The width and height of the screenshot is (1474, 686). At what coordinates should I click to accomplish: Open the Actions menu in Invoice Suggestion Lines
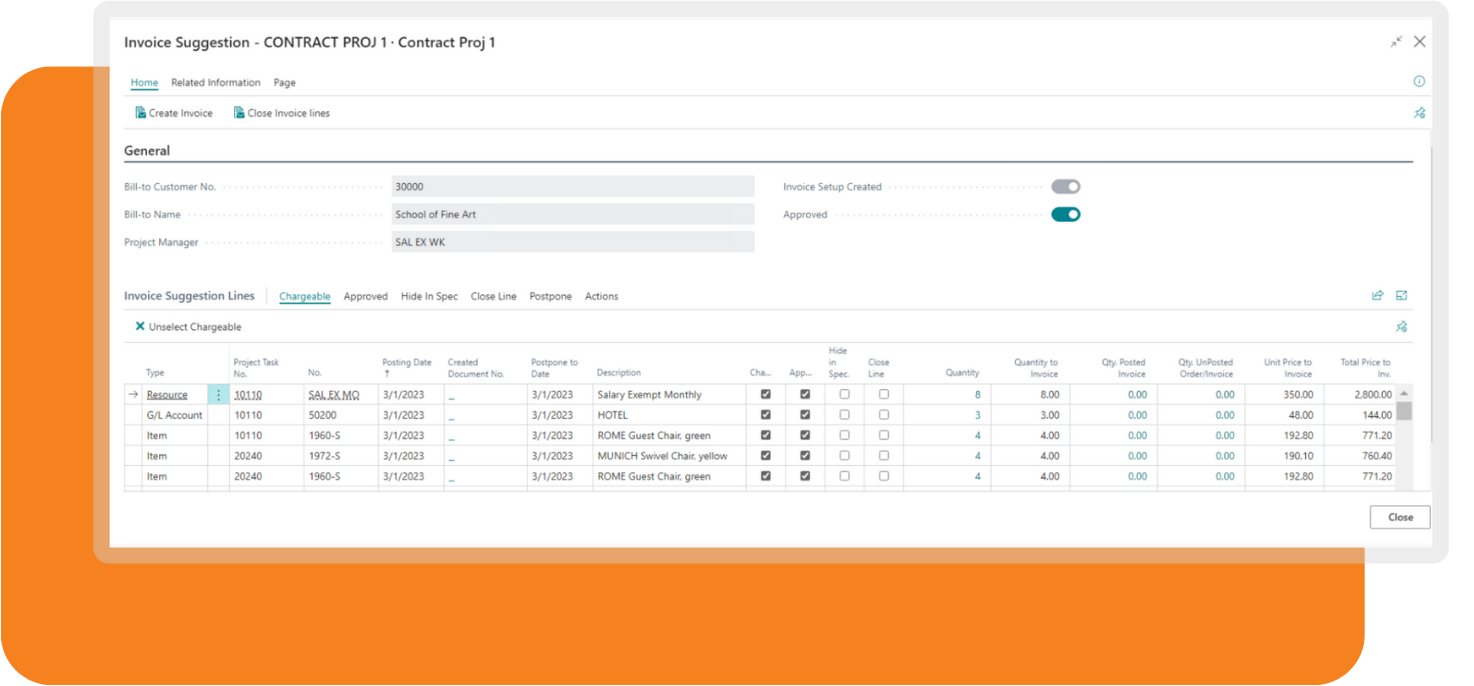click(x=601, y=296)
